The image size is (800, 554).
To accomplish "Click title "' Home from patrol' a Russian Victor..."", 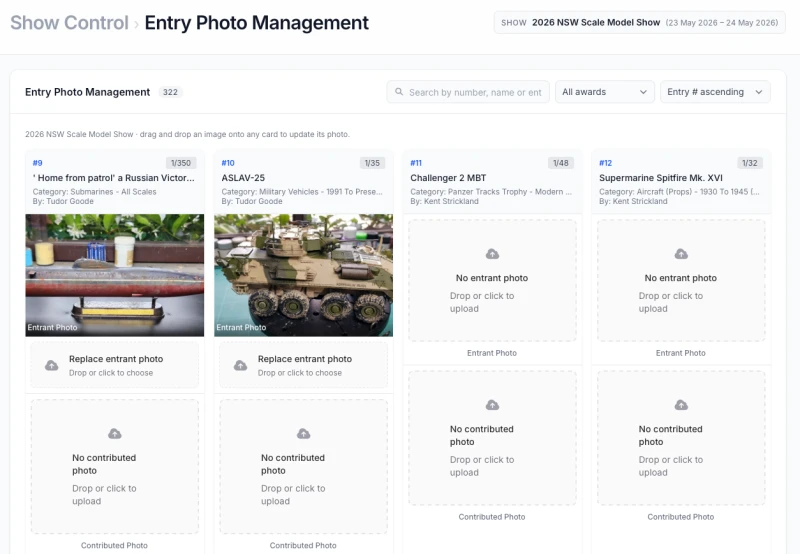I will pyautogui.click(x=114, y=178).
